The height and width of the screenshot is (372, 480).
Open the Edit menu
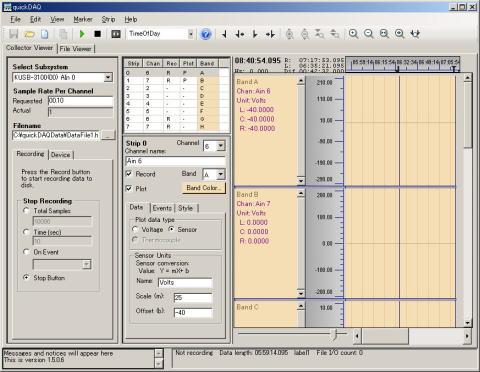point(35,19)
